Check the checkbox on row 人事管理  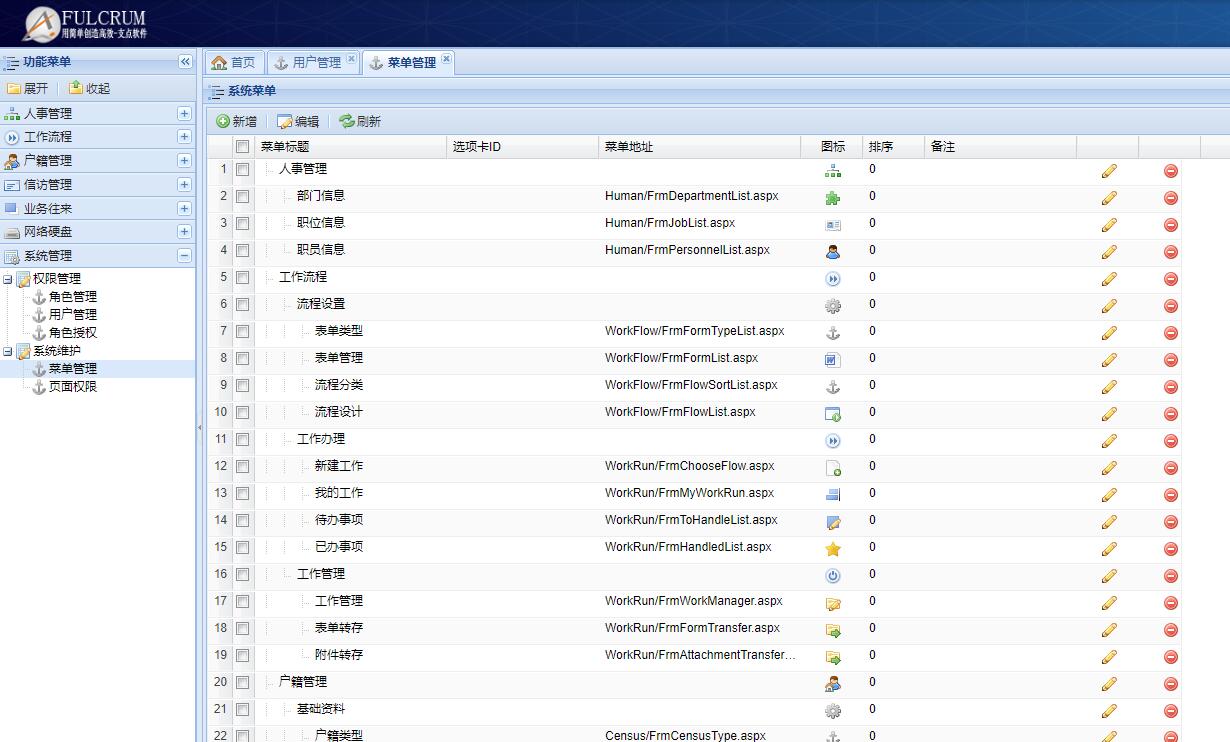[241, 169]
